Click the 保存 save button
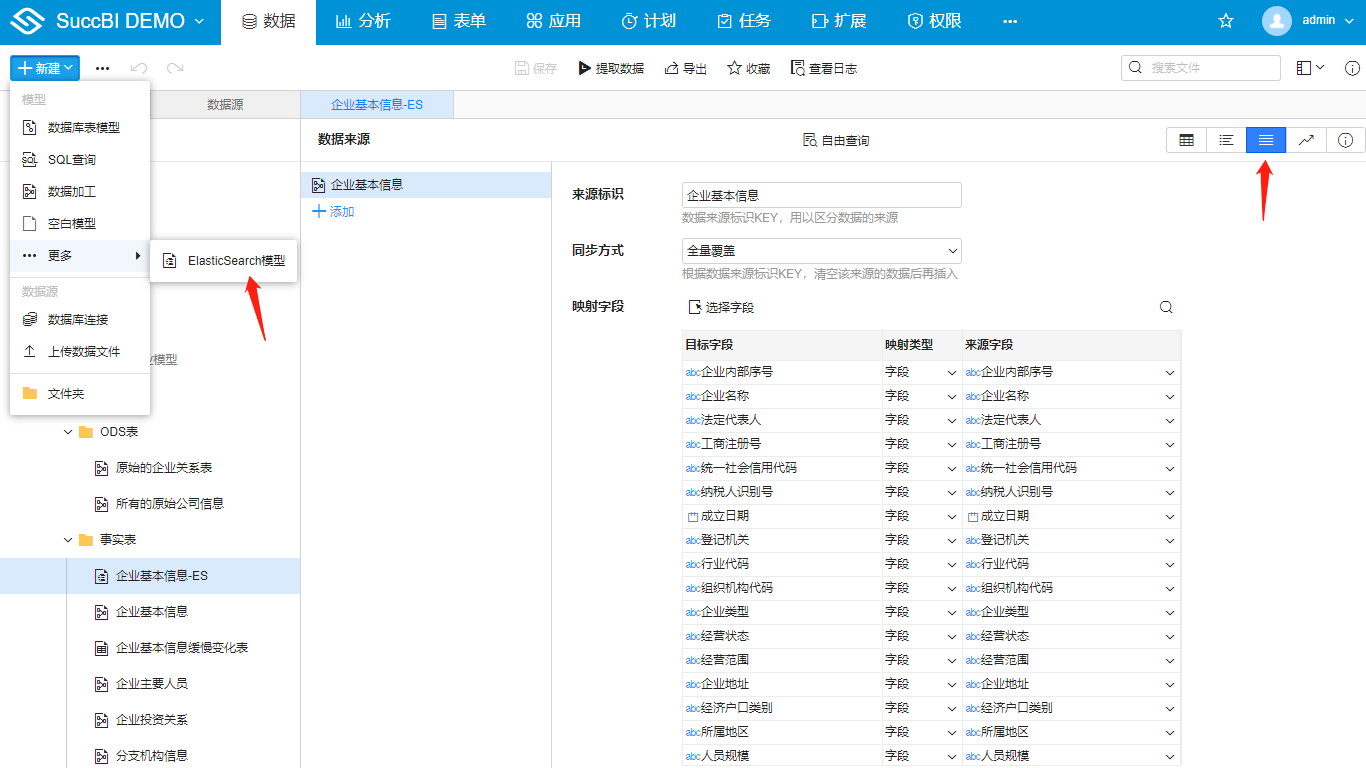 pos(535,68)
